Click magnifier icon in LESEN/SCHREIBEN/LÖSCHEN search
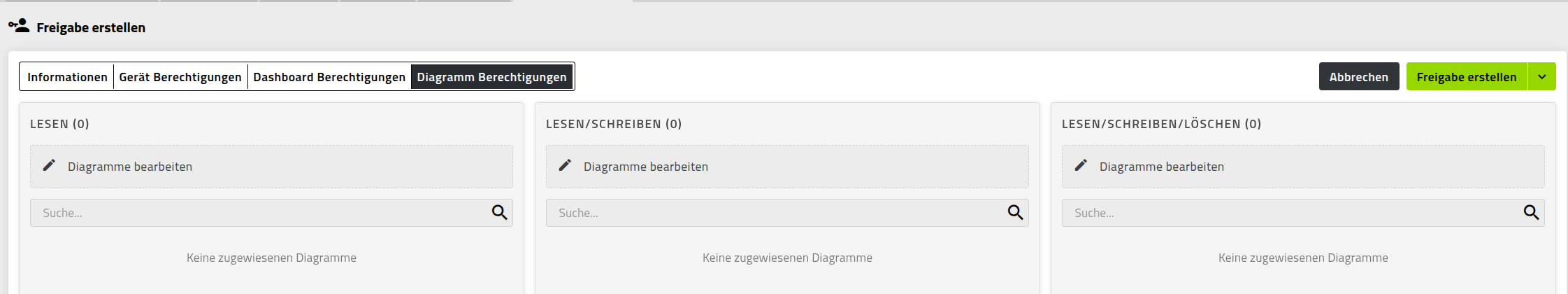Viewport: 1568px width, 294px height. [1531, 213]
